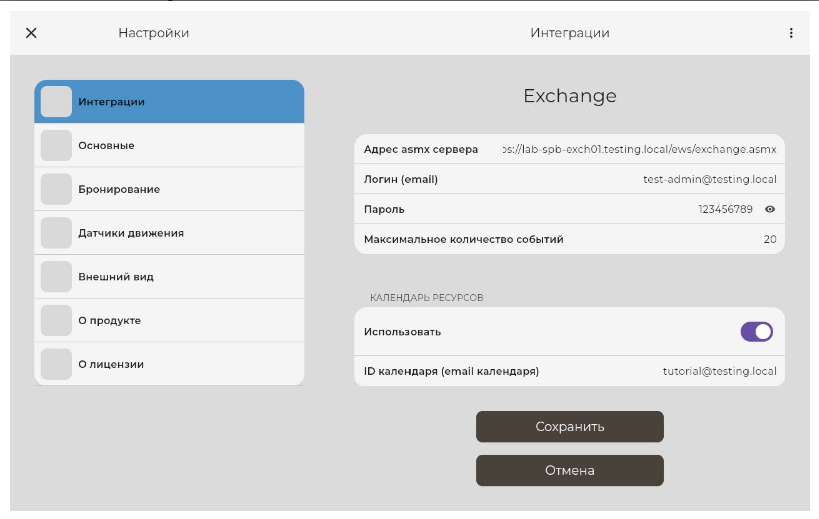Open the three-dot overflow menu
Screen dimensions: 819x519
(x=791, y=33)
